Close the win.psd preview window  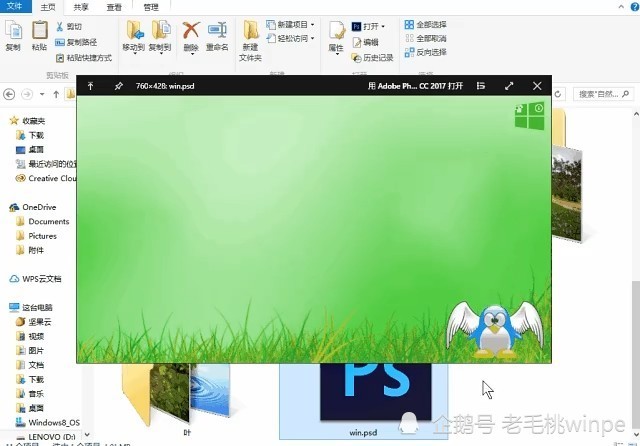pos(537,86)
